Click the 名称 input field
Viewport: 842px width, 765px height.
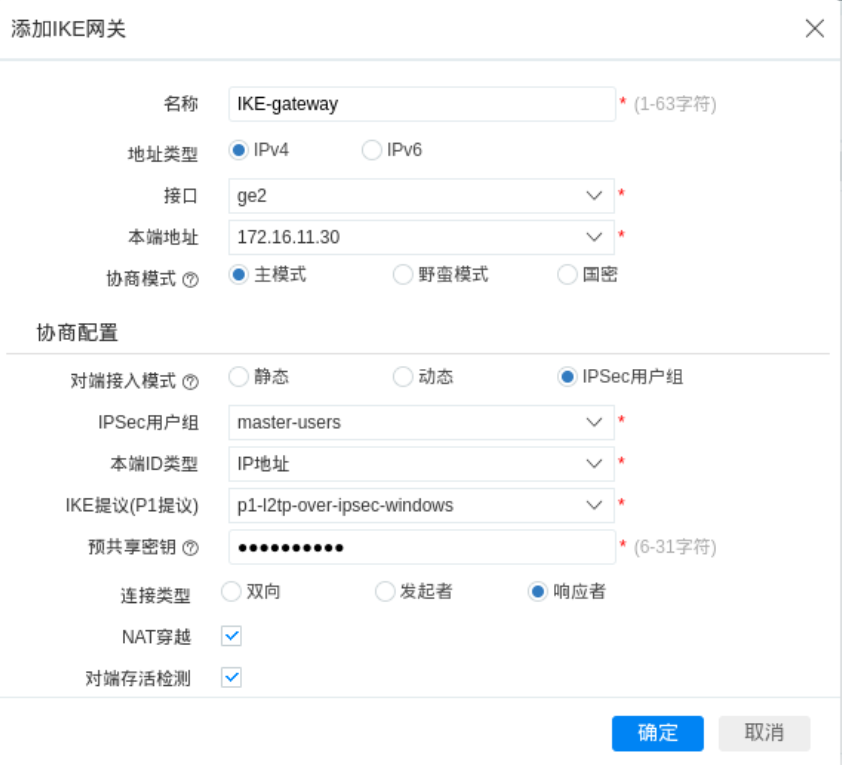[421, 104]
